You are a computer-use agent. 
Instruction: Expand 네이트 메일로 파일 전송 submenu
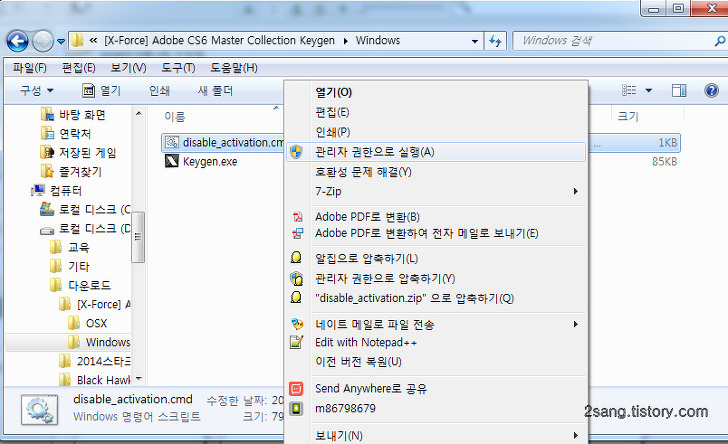click(x=436, y=324)
